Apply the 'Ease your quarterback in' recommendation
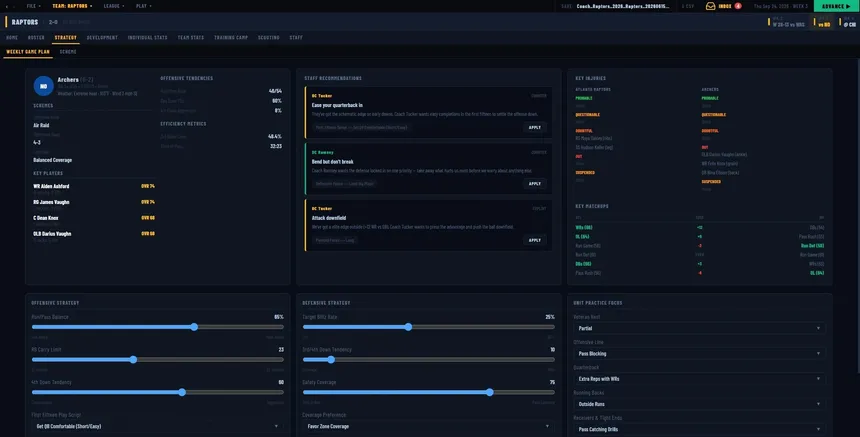The width and height of the screenshot is (860, 437). point(535,127)
